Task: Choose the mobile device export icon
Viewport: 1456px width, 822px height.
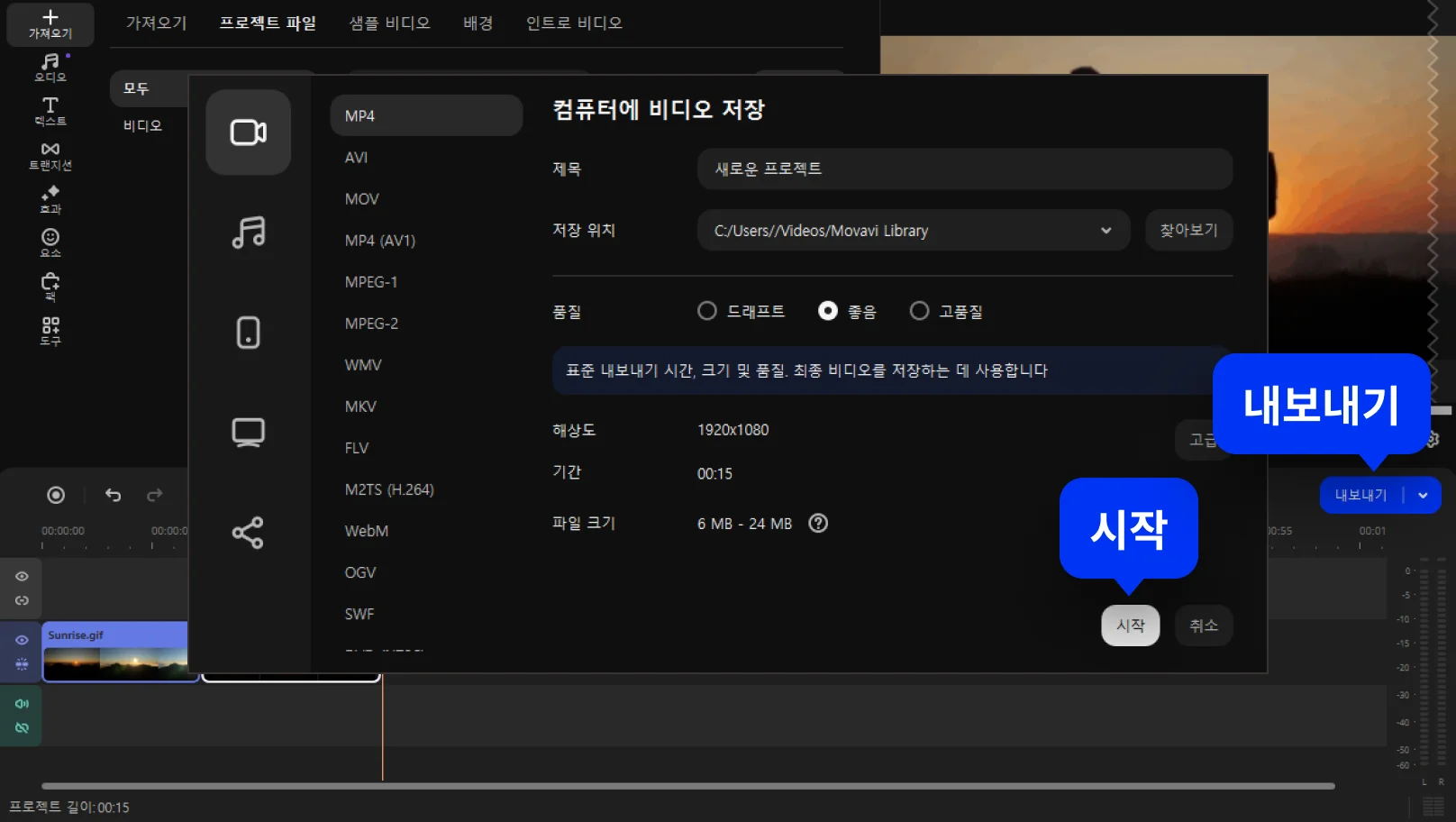Action: [248, 333]
